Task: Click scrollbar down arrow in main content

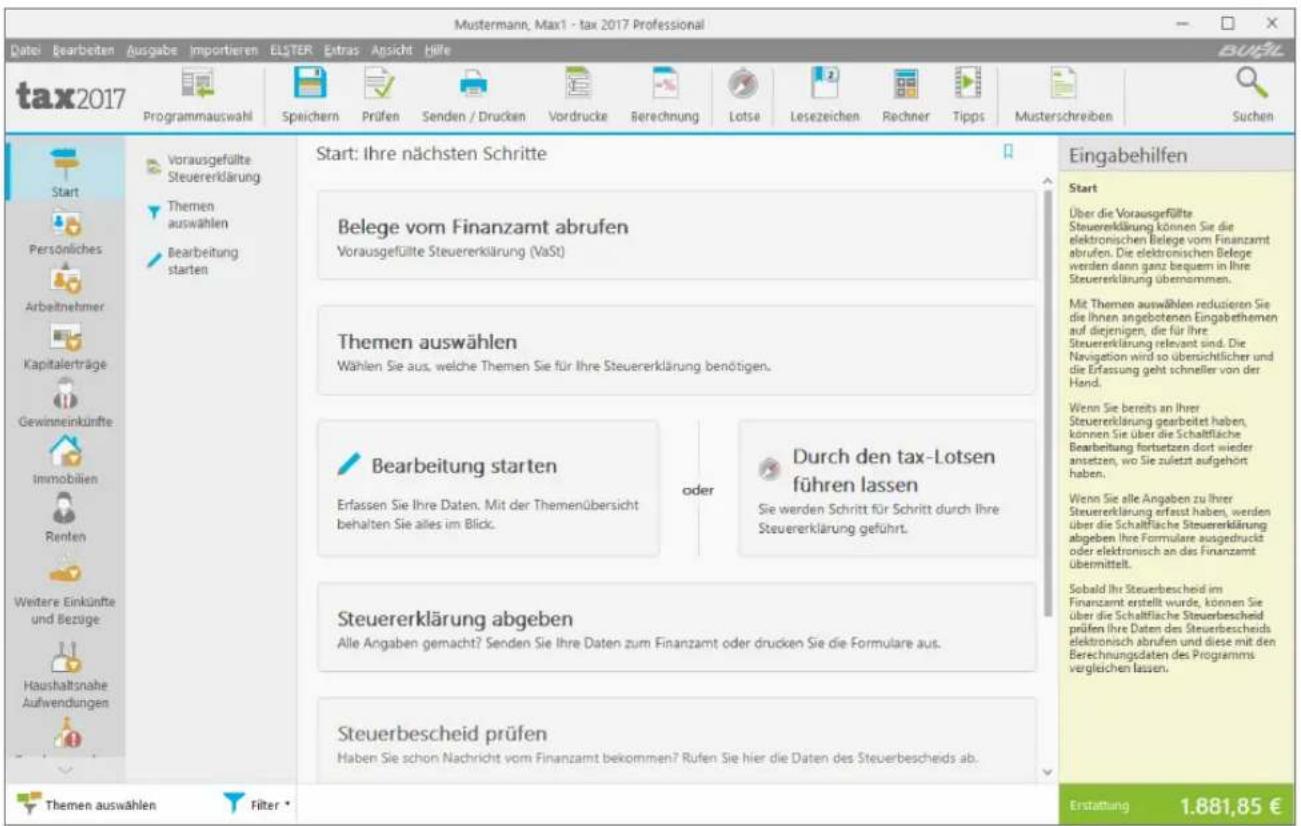Action: coord(1048,772)
